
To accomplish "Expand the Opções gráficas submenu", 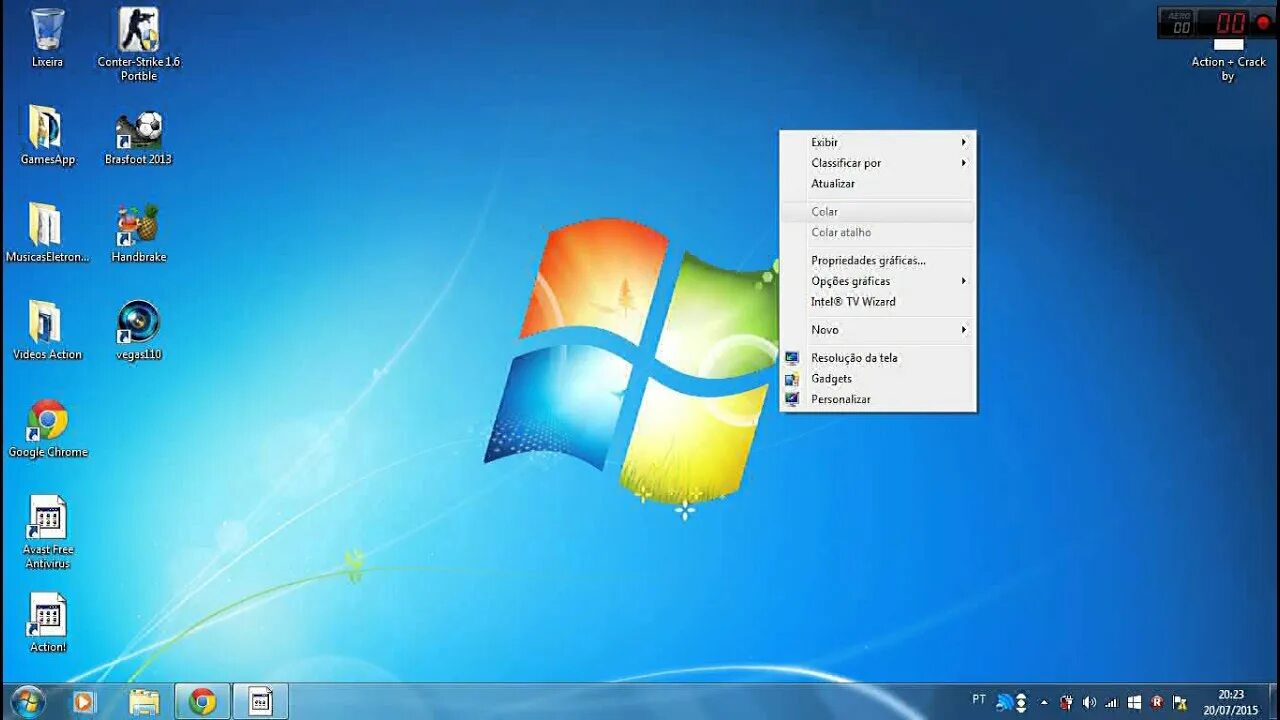I will click(878, 281).
